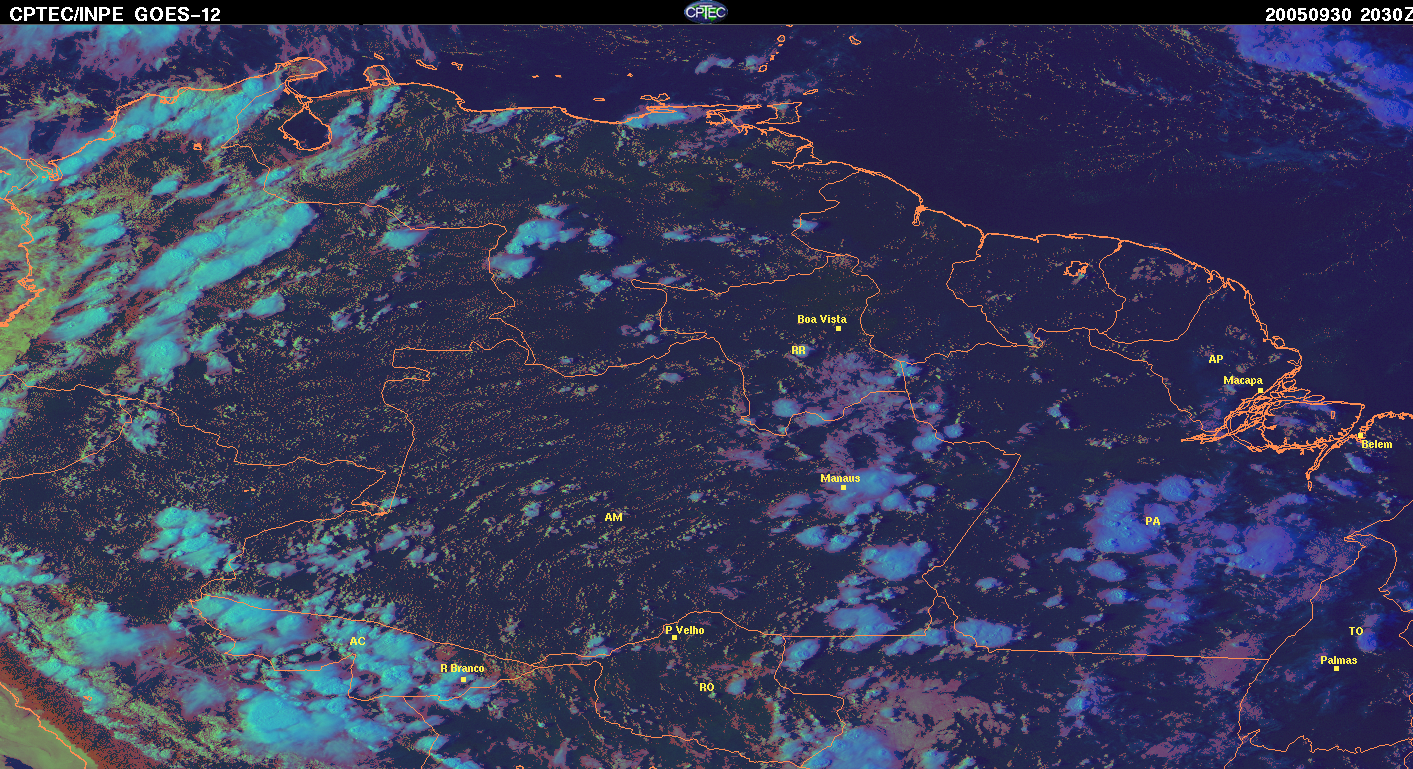This screenshot has height=769, width=1413.
Task: Click the Macapa city label
Action: pyautogui.click(x=1243, y=380)
